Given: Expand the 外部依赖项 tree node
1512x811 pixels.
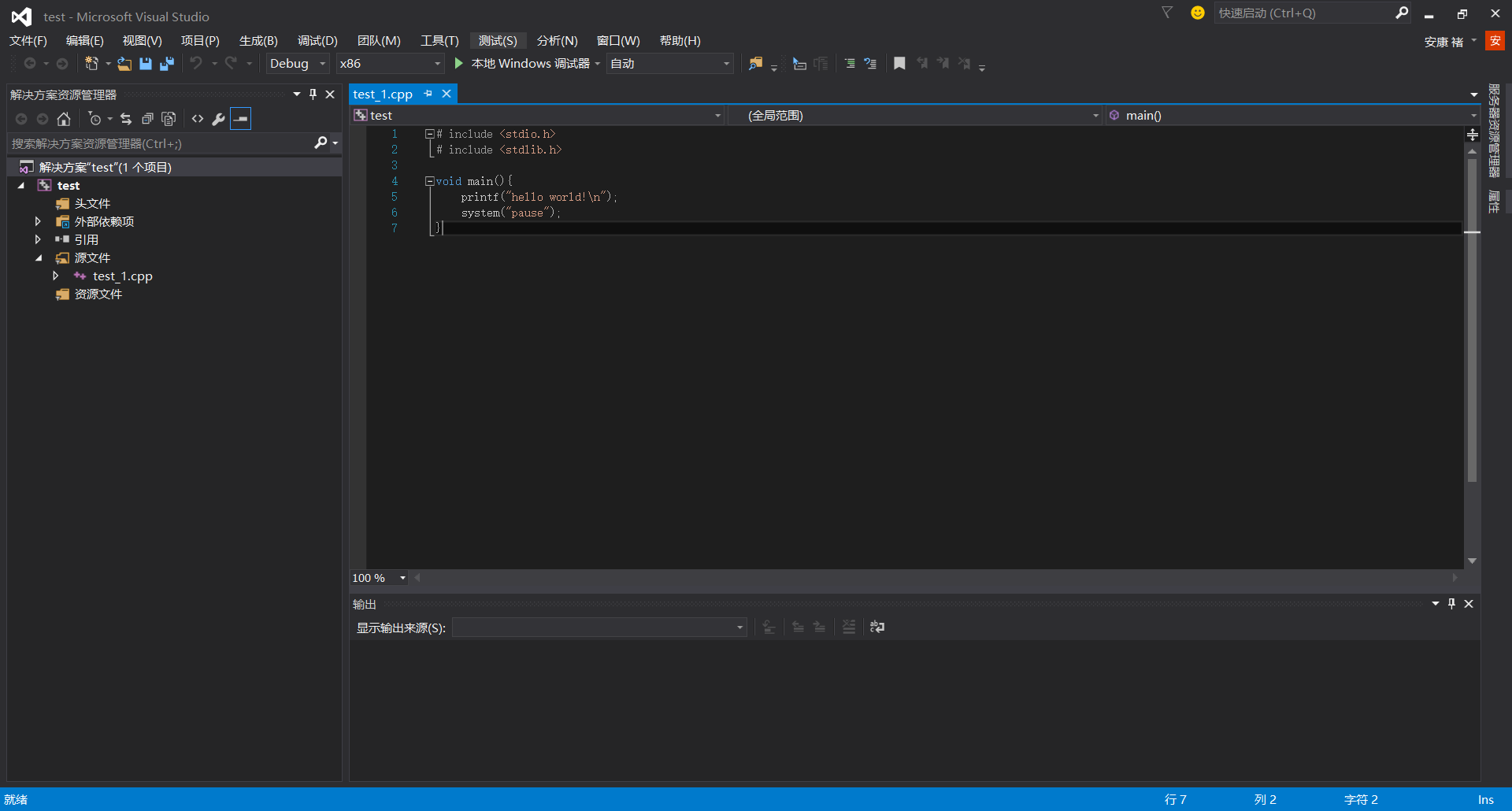Looking at the screenshot, I should coord(38,222).
